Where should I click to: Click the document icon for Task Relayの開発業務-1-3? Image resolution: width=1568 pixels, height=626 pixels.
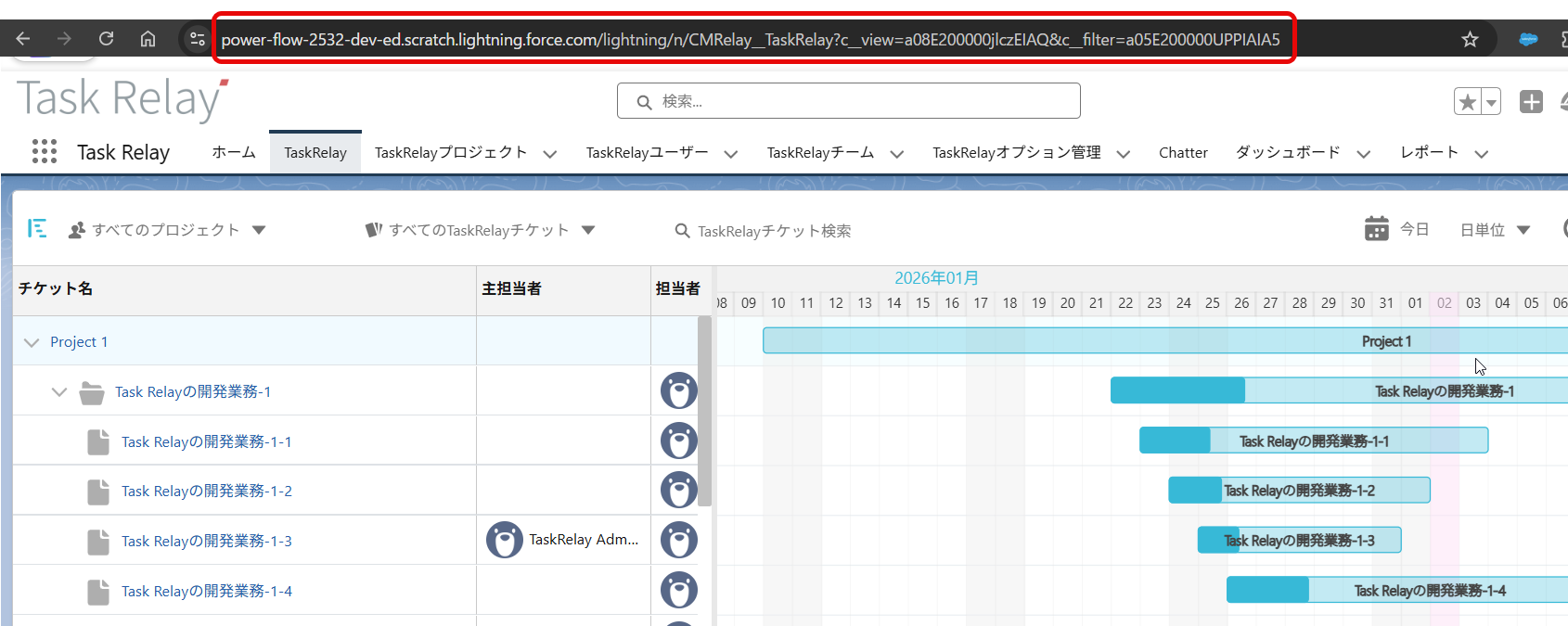(98, 541)
